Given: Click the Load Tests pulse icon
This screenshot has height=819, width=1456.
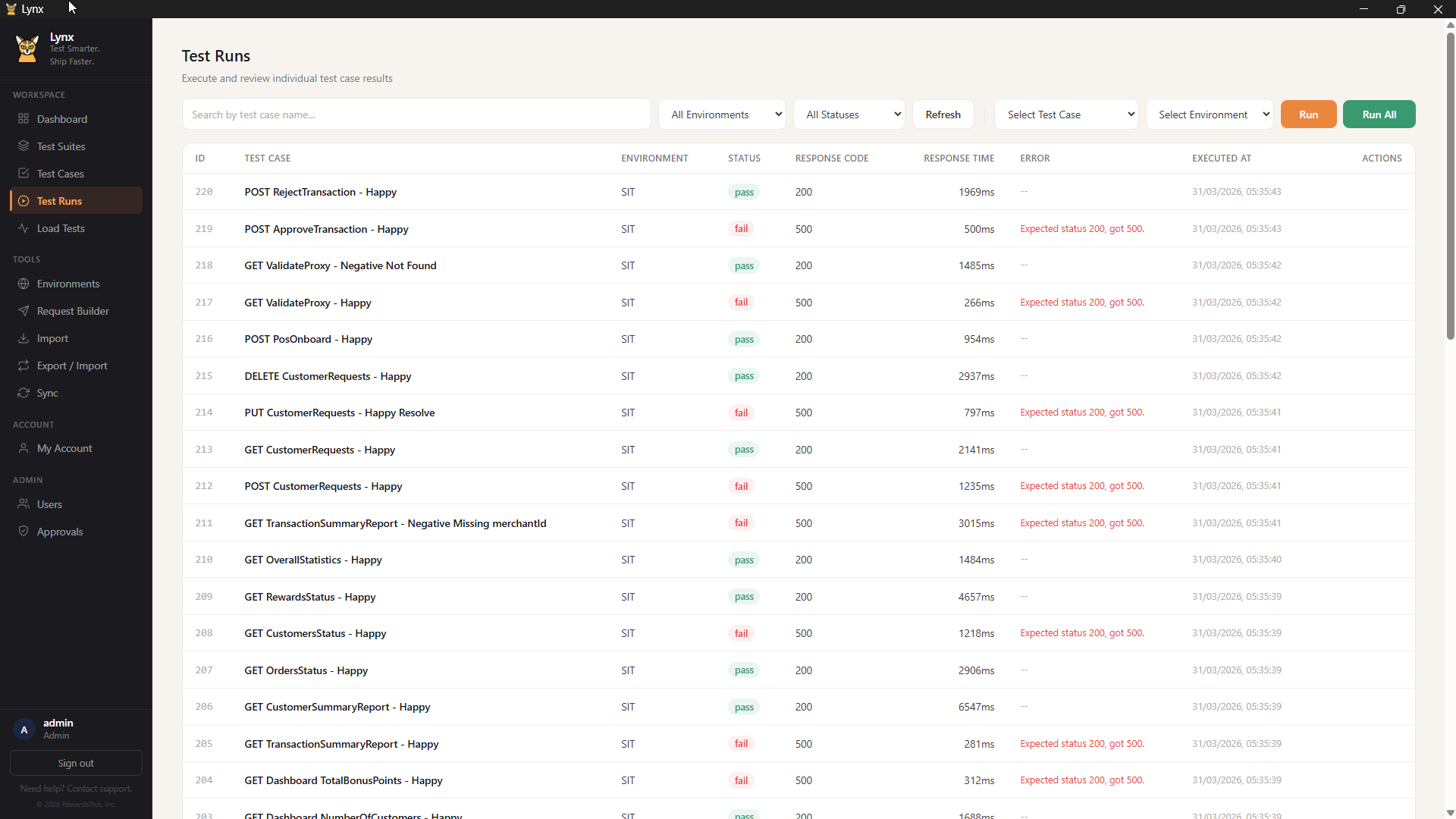Looking at the screenshot, I should tap(24, 228).
